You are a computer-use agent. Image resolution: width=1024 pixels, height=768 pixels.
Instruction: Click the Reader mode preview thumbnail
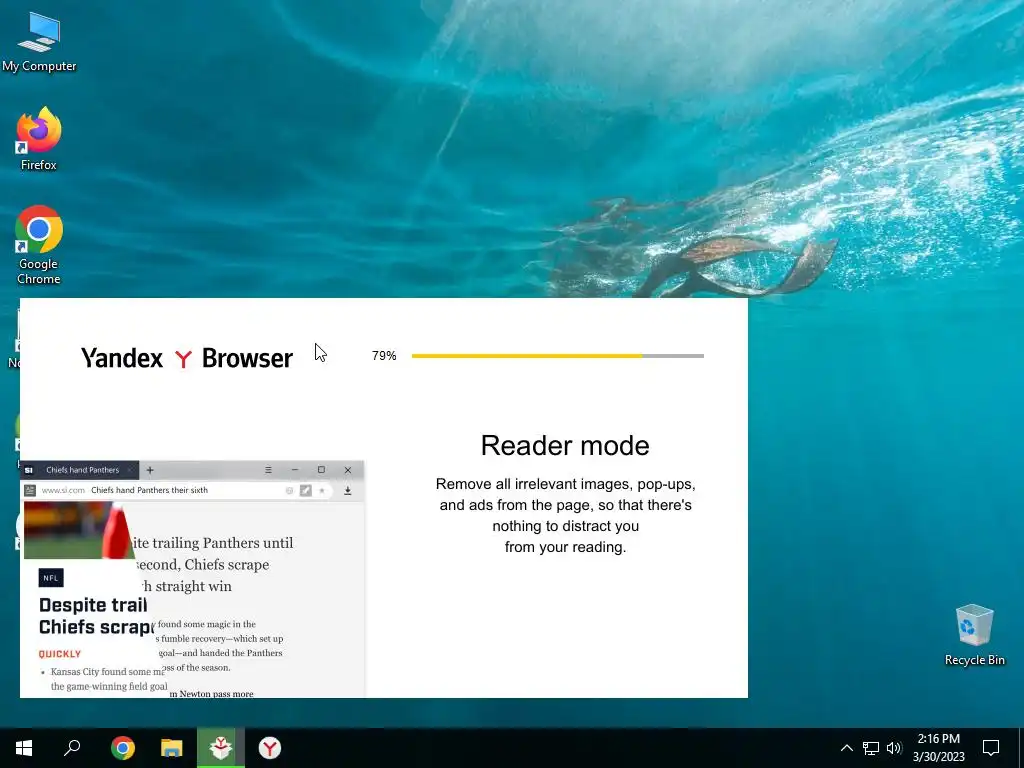tap(192, 579)
